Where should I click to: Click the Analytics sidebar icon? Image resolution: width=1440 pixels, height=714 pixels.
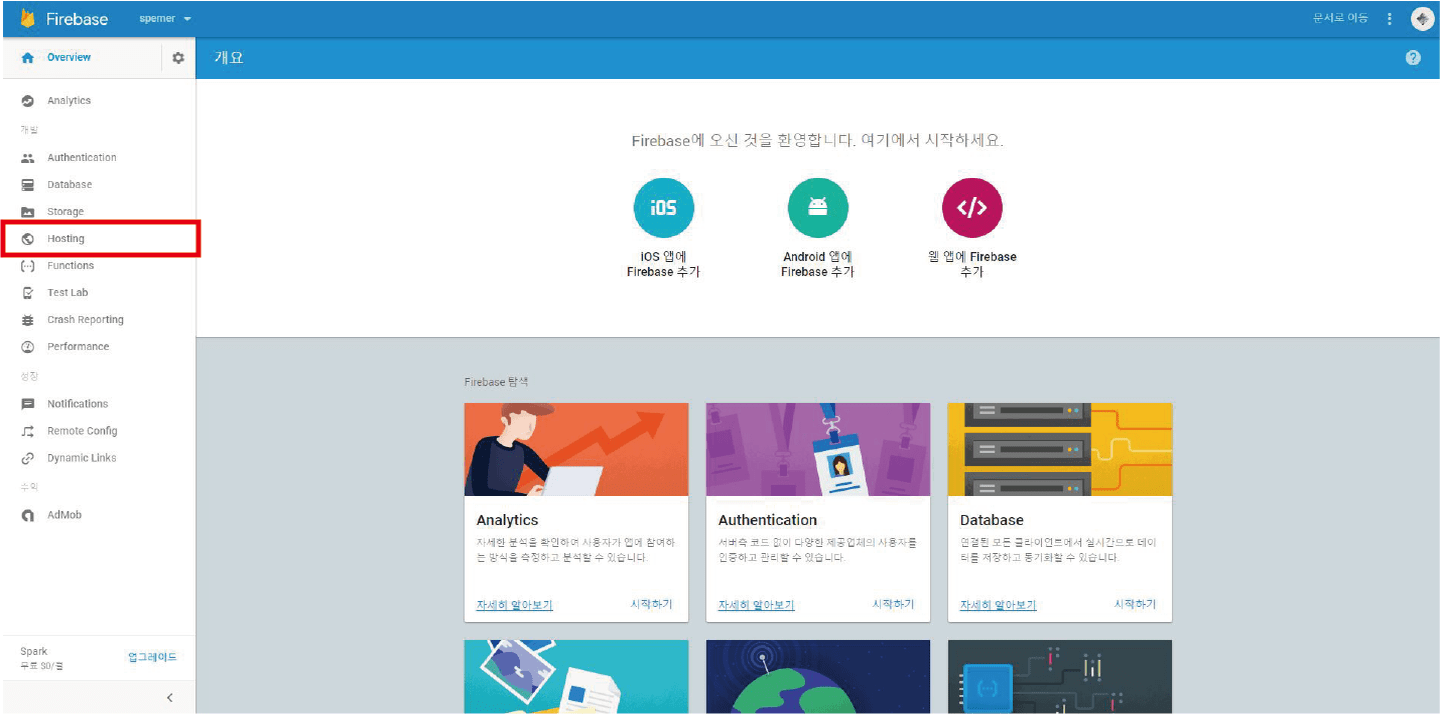[x=28, y=101]
